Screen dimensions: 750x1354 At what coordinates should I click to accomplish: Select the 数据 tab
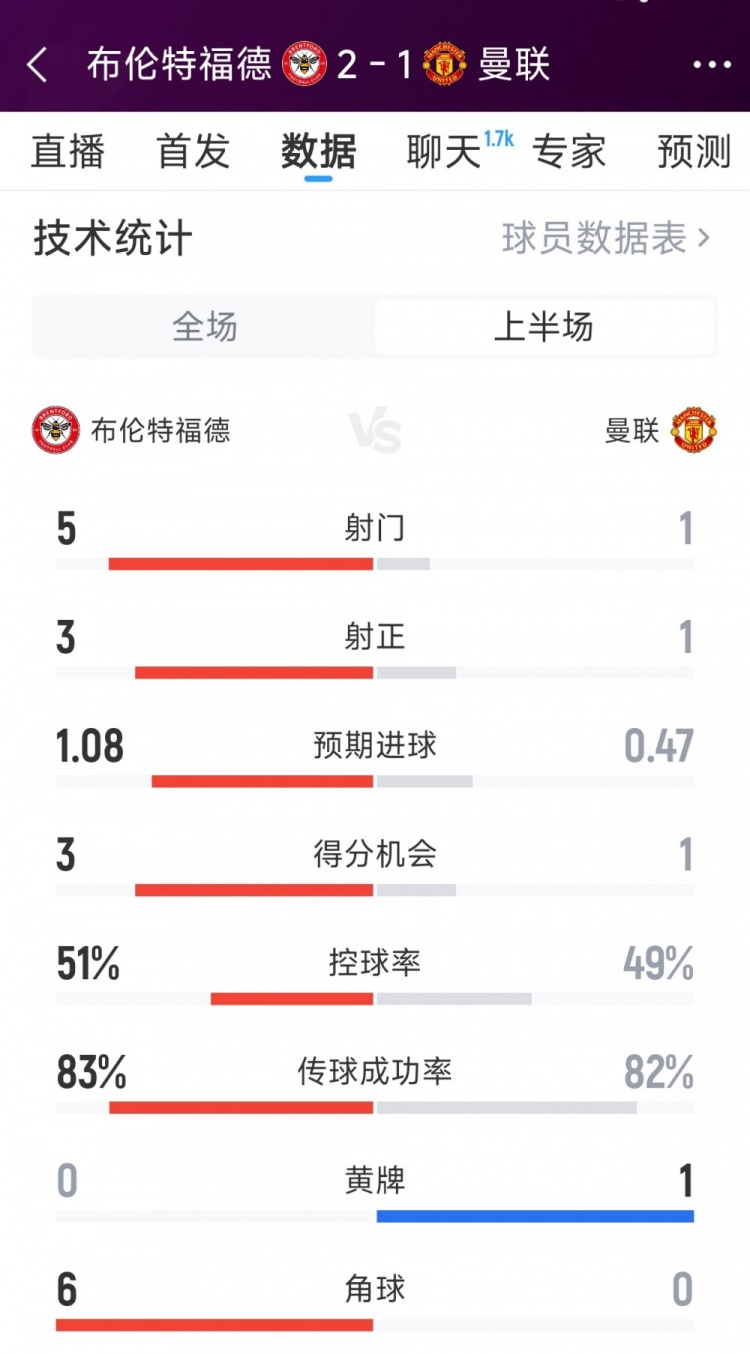(318, 152)
